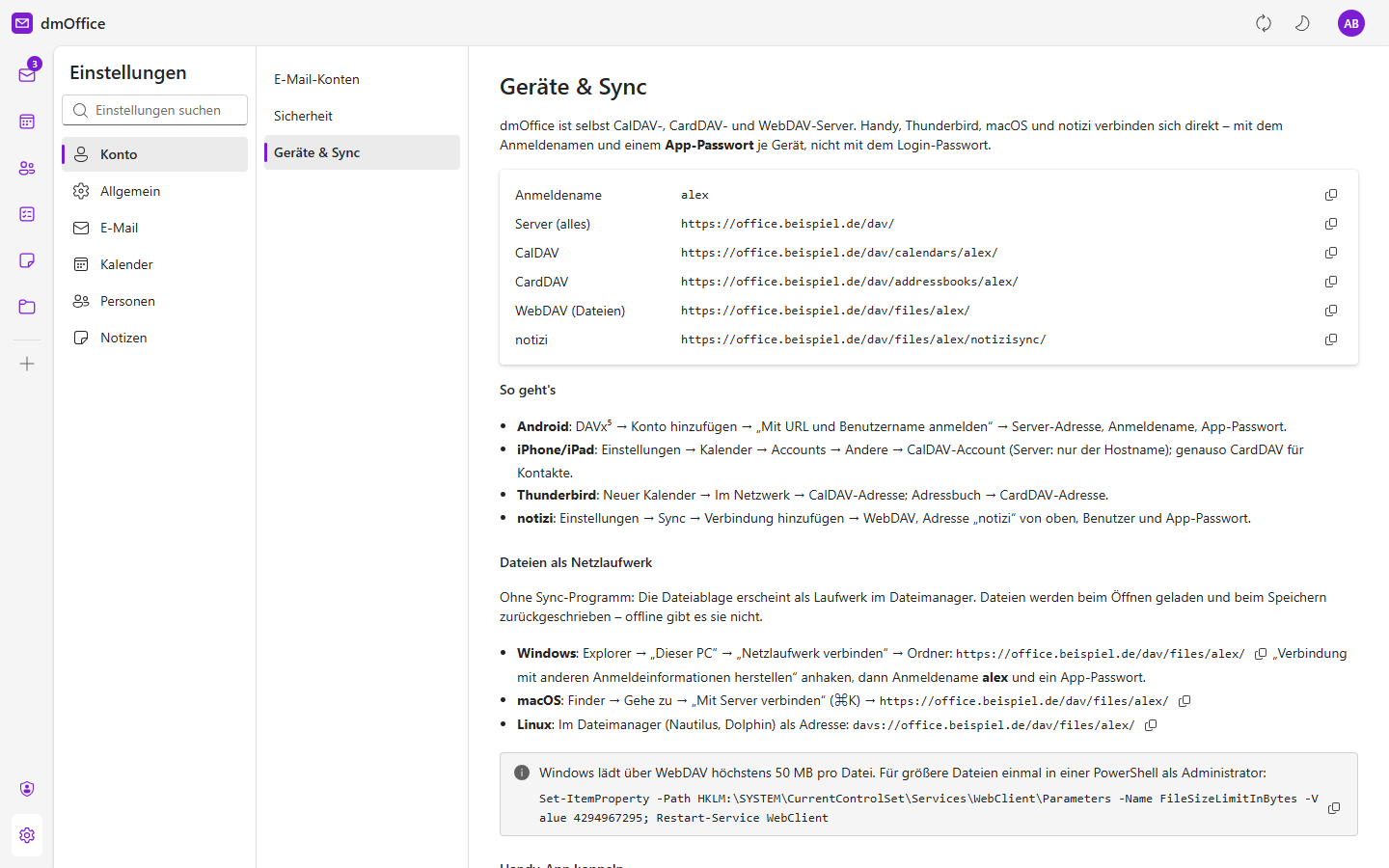Open the Geräte & Sync subsection

(362, 152)
